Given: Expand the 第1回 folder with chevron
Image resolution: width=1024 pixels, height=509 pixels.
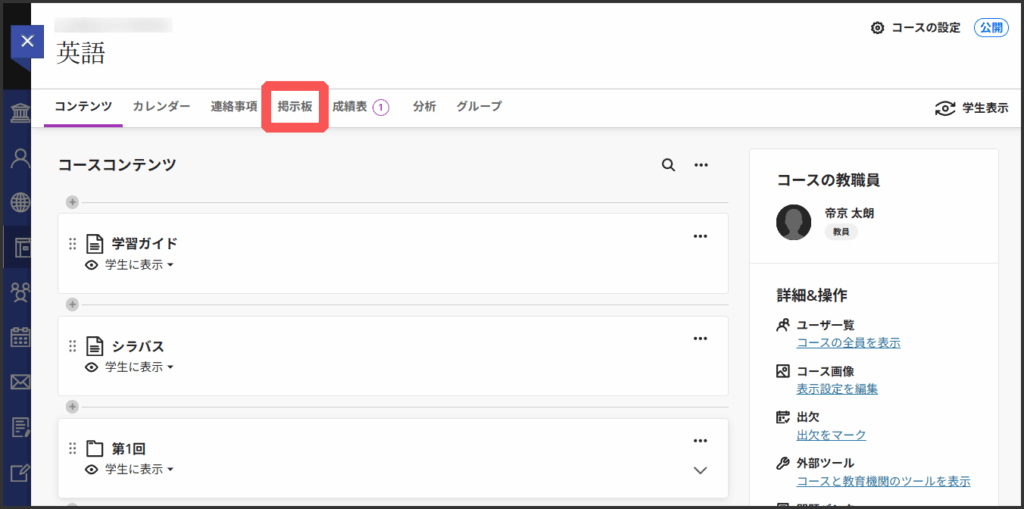Looking at the screenshot, I should pos(700,470).
